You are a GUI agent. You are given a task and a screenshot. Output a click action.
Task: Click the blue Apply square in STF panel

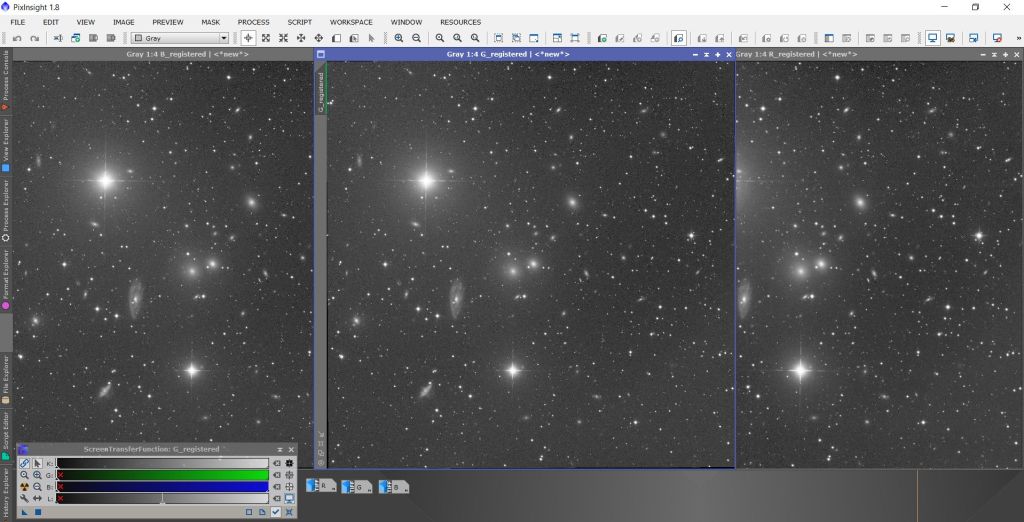point(38,512)
